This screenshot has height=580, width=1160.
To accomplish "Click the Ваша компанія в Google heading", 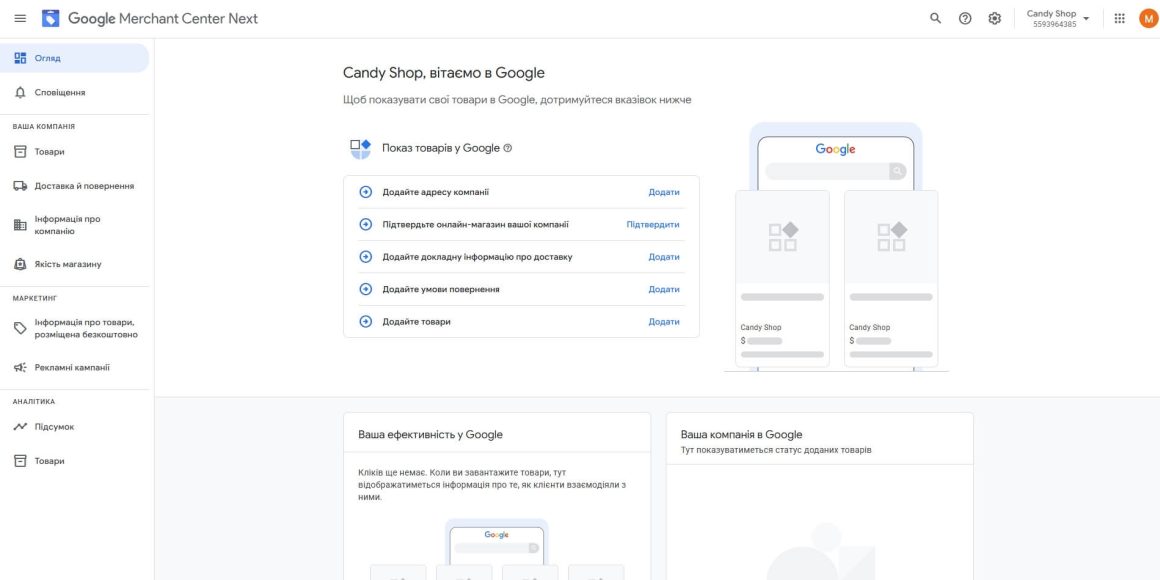I will (741, 434).
